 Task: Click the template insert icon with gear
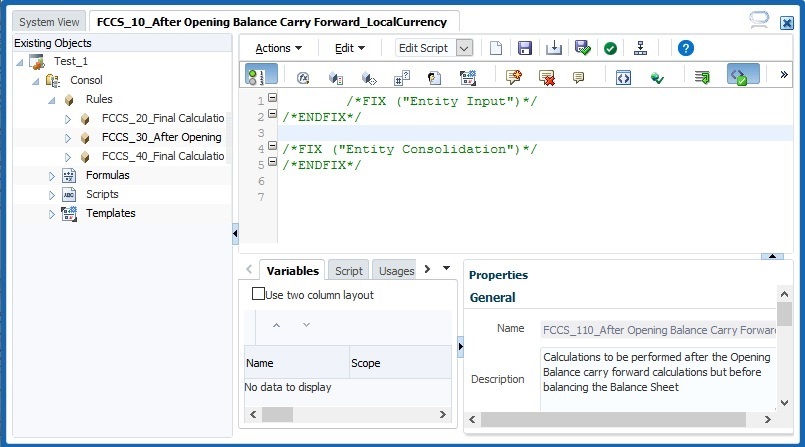[x=468, y=77]
